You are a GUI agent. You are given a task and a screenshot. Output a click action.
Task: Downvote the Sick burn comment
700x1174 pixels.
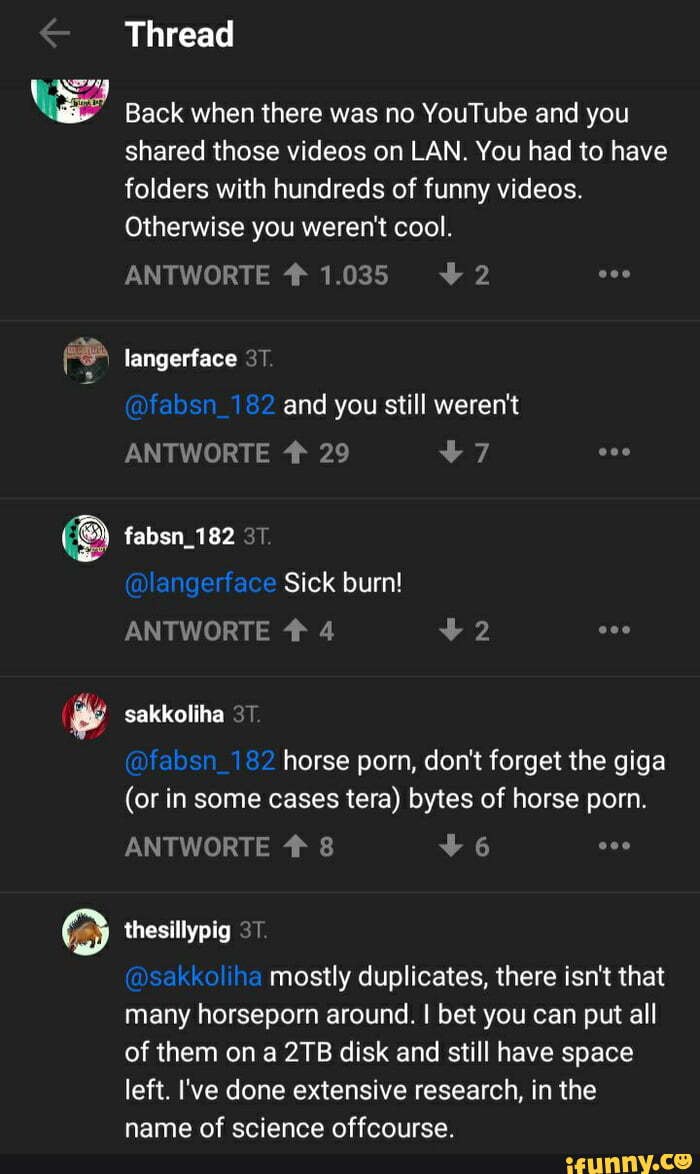coord(450,631)
